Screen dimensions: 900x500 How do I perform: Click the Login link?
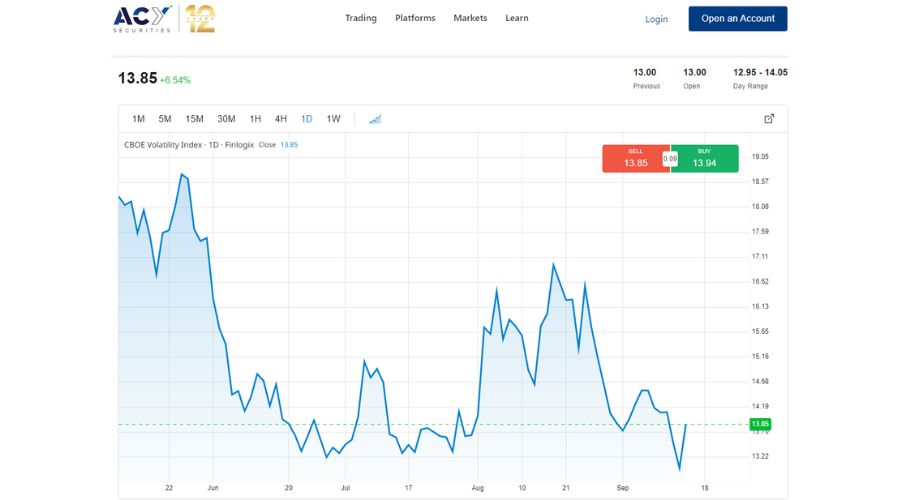[656, 19]
